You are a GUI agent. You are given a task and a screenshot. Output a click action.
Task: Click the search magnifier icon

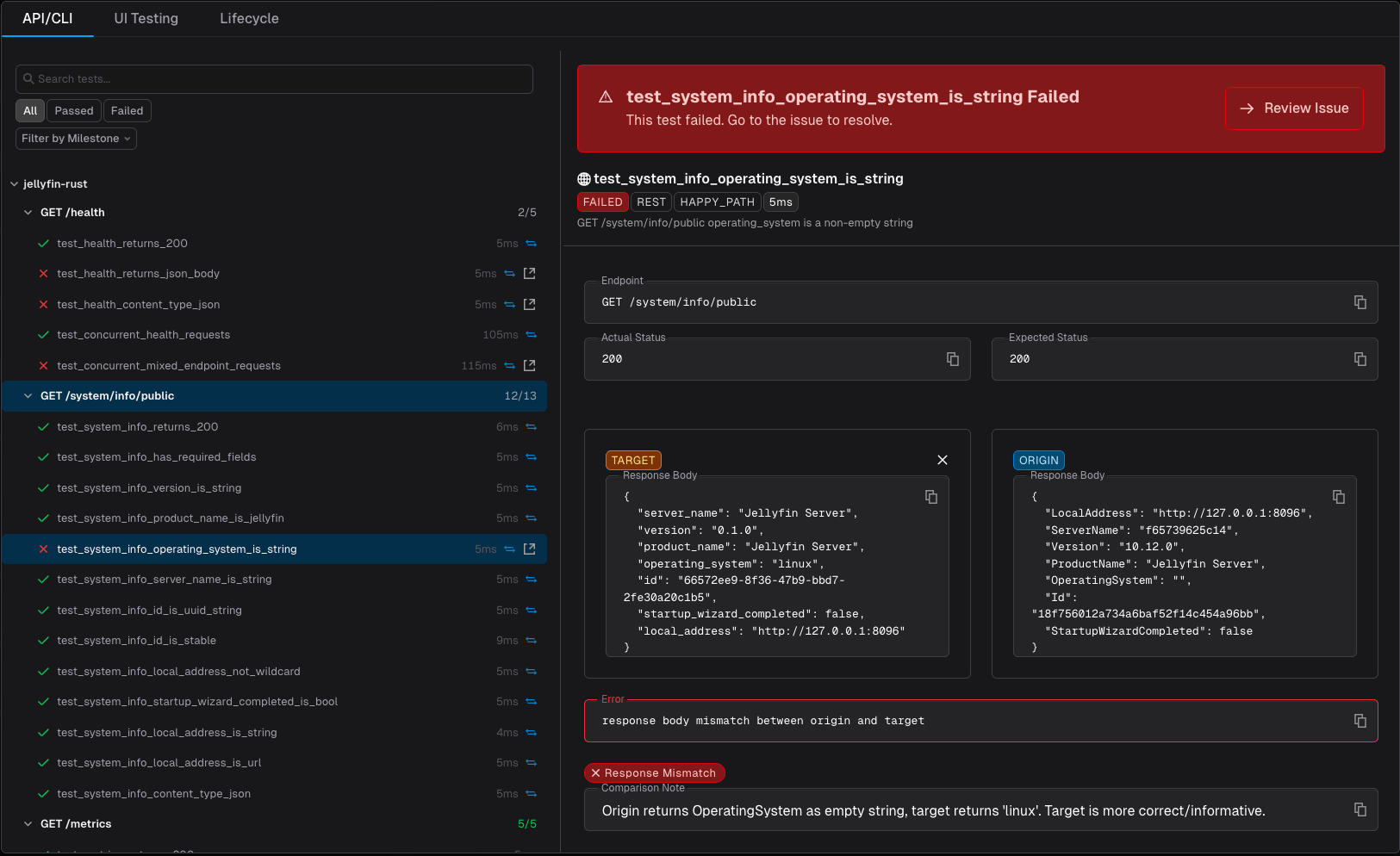(x=28, y=78)
